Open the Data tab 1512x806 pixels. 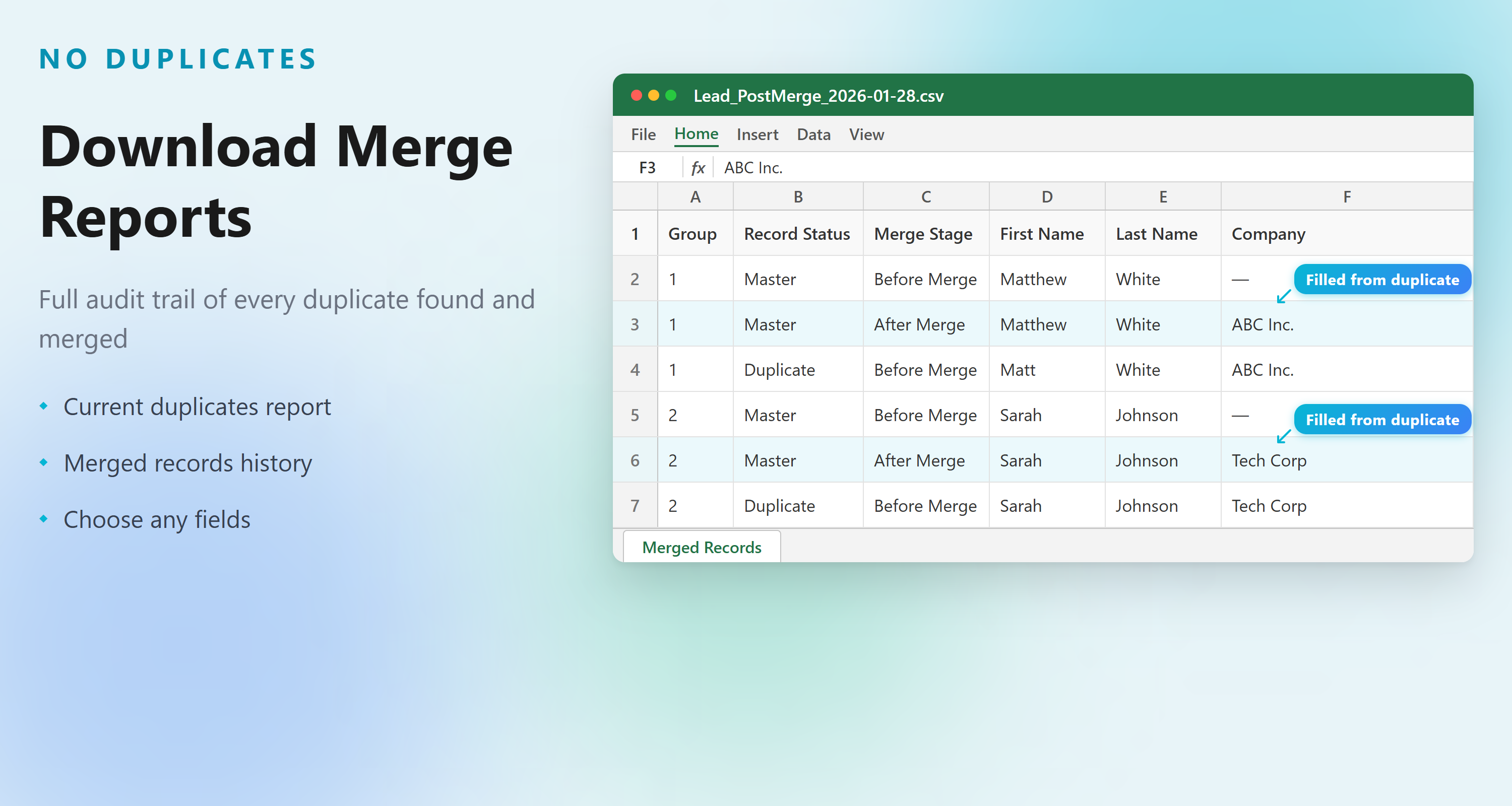coord(813,135)
